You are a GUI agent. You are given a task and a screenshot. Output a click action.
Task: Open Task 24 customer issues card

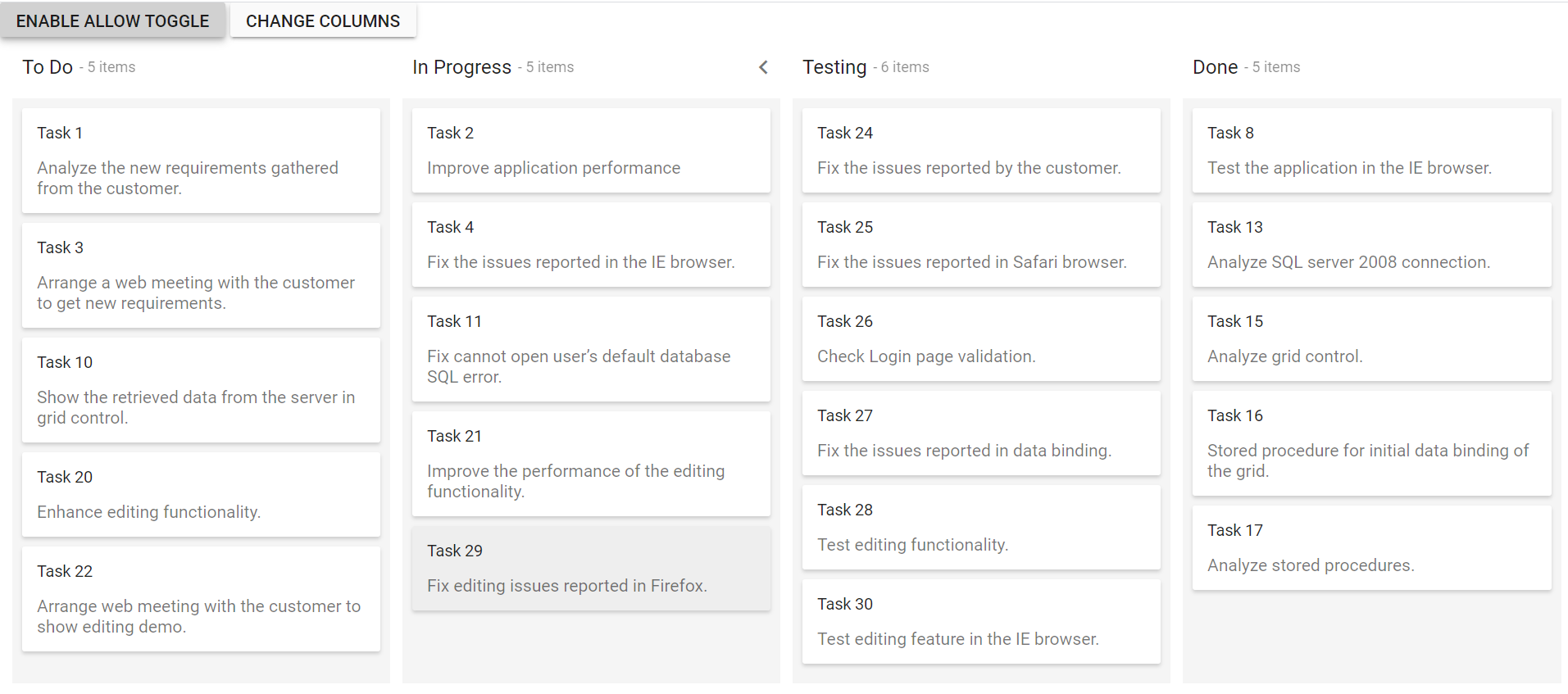(980, 150)
